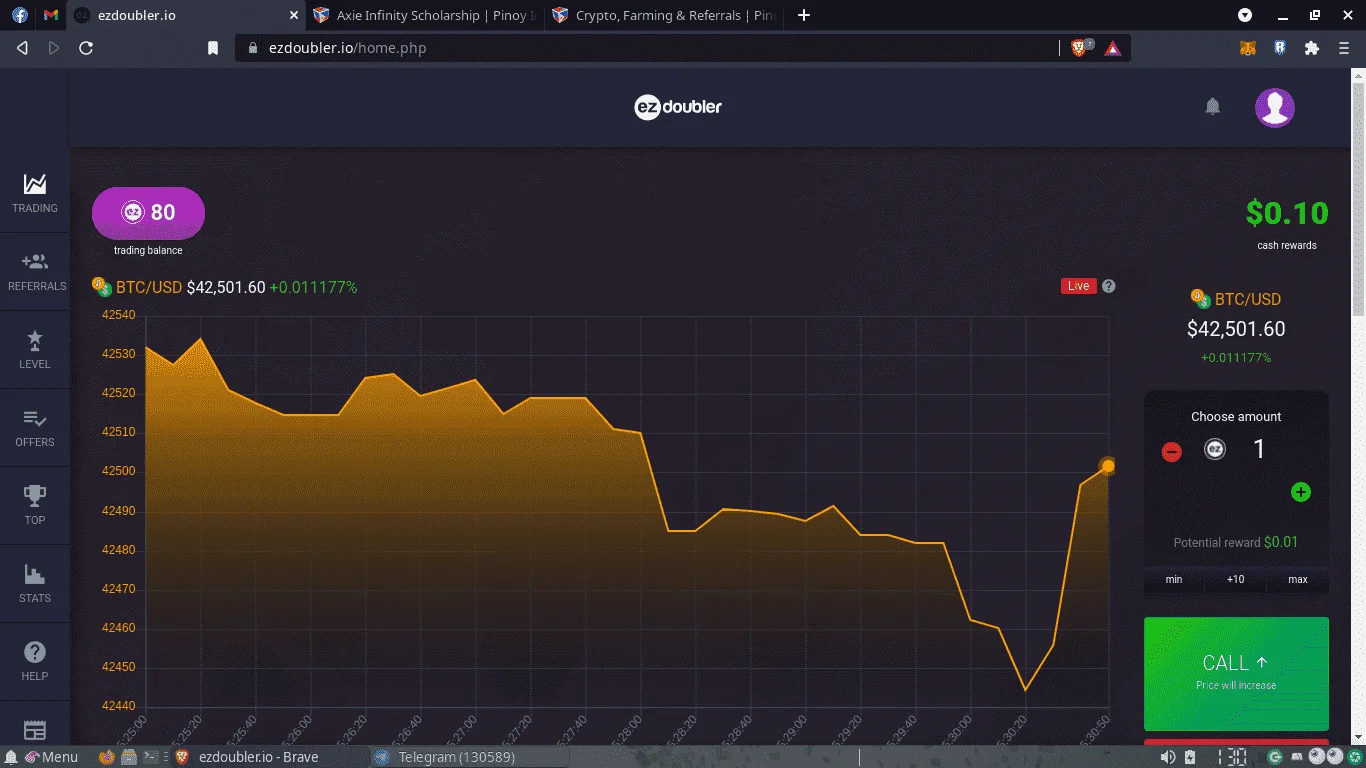Click the $42,501.60 price in right panel

(x=1236, y=329)
